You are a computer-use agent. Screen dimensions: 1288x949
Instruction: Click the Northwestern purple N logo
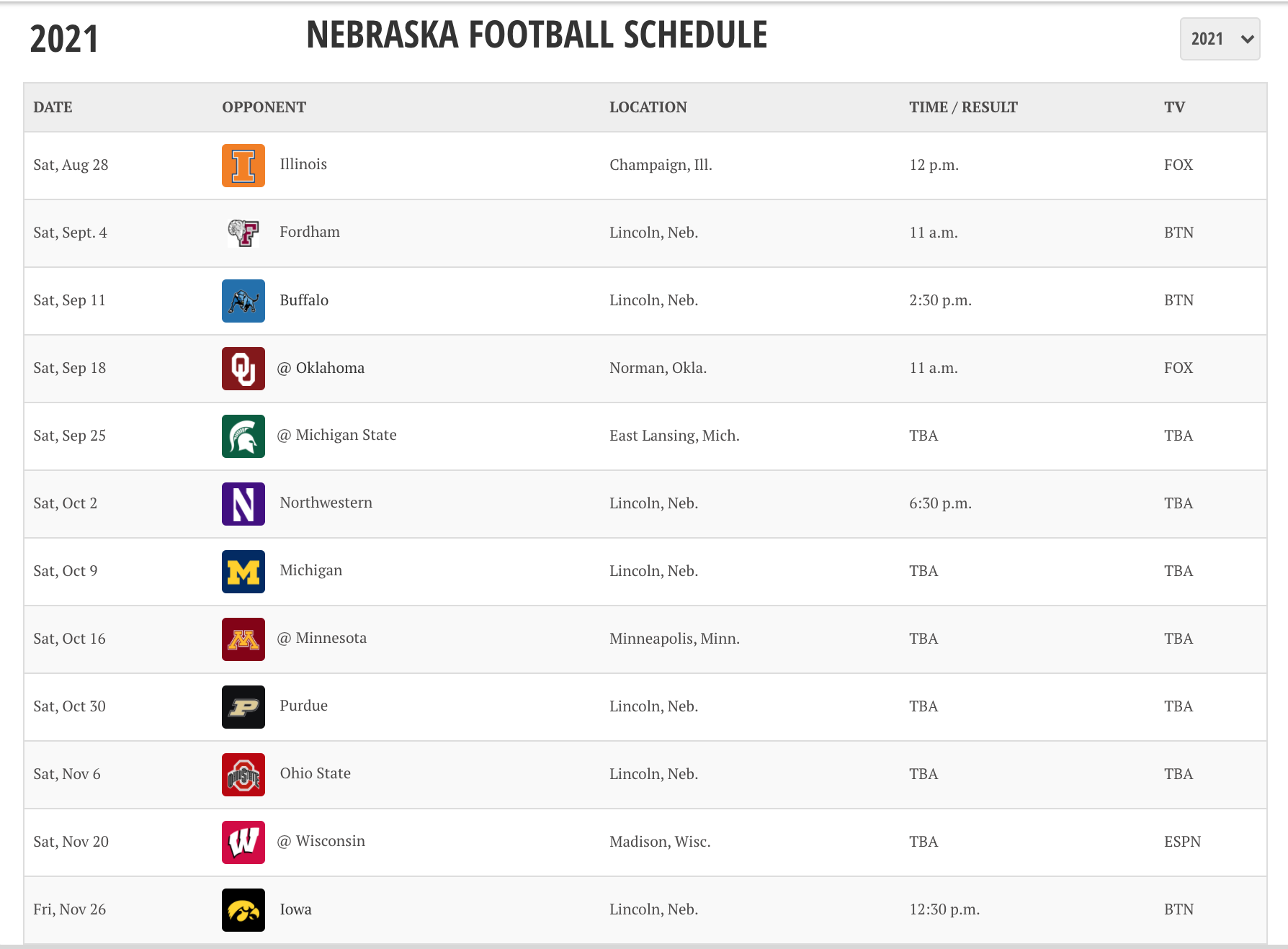click(243, 504)
